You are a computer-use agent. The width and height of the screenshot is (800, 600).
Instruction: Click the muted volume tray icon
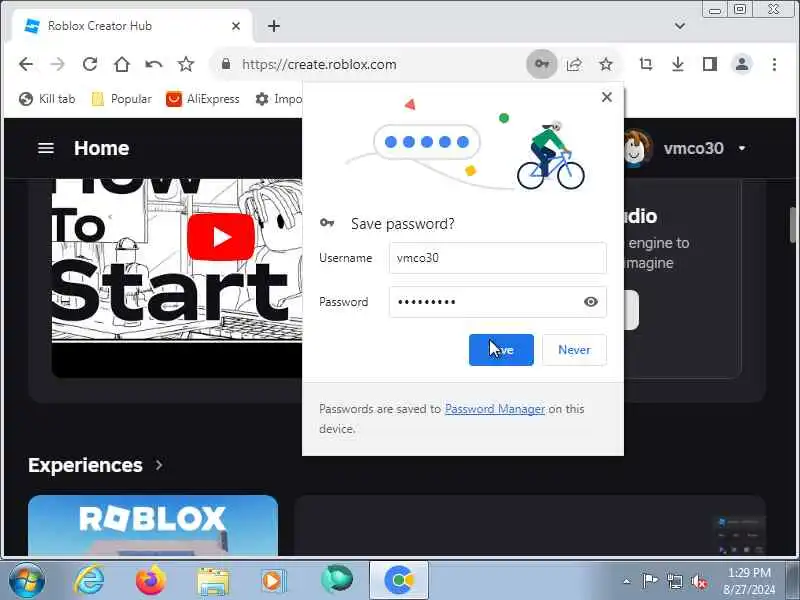pos(698,581)
